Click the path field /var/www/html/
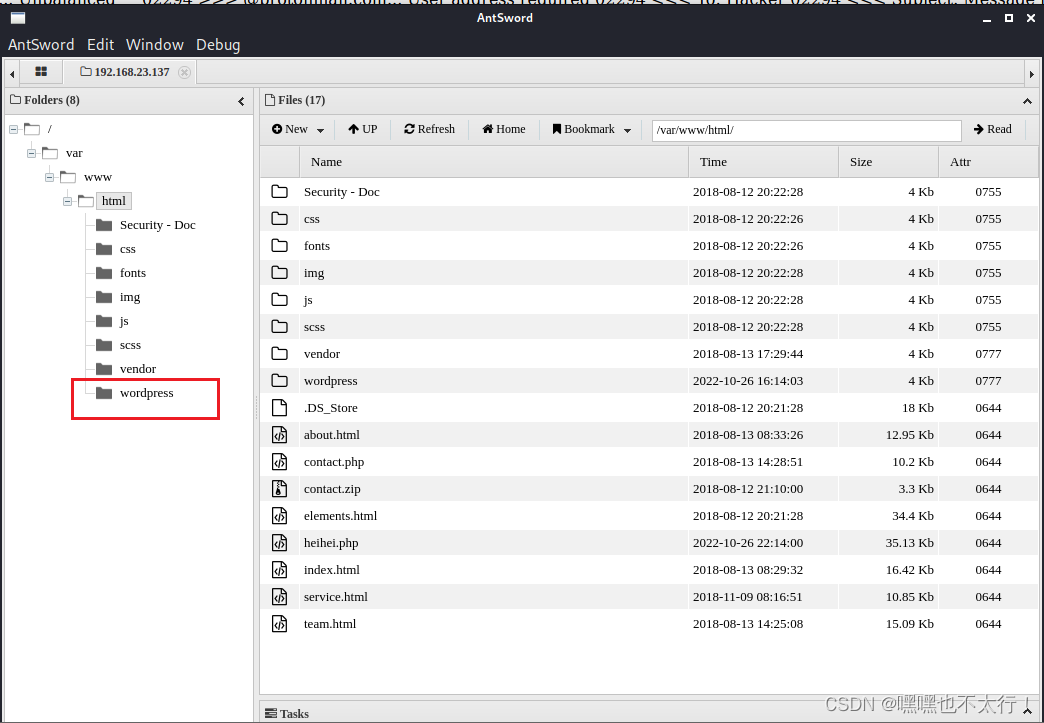The image size is (1044, 723). pos(806,130)
